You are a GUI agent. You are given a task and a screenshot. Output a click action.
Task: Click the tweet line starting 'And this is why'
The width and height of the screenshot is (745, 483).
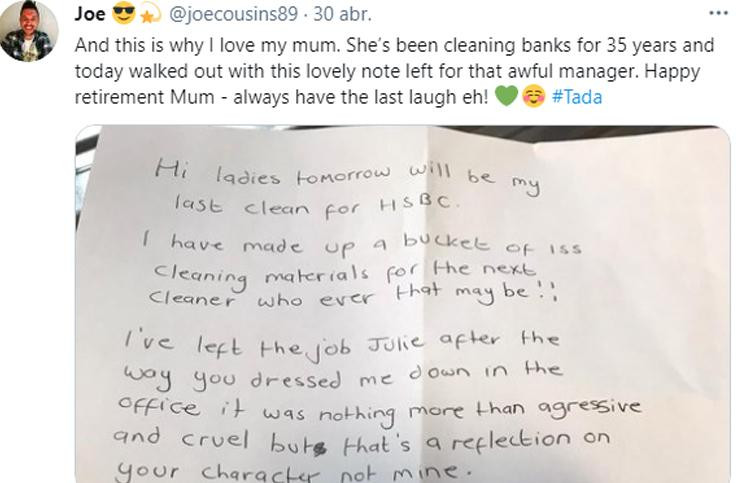pyautogui.click(x=394, y=46)
